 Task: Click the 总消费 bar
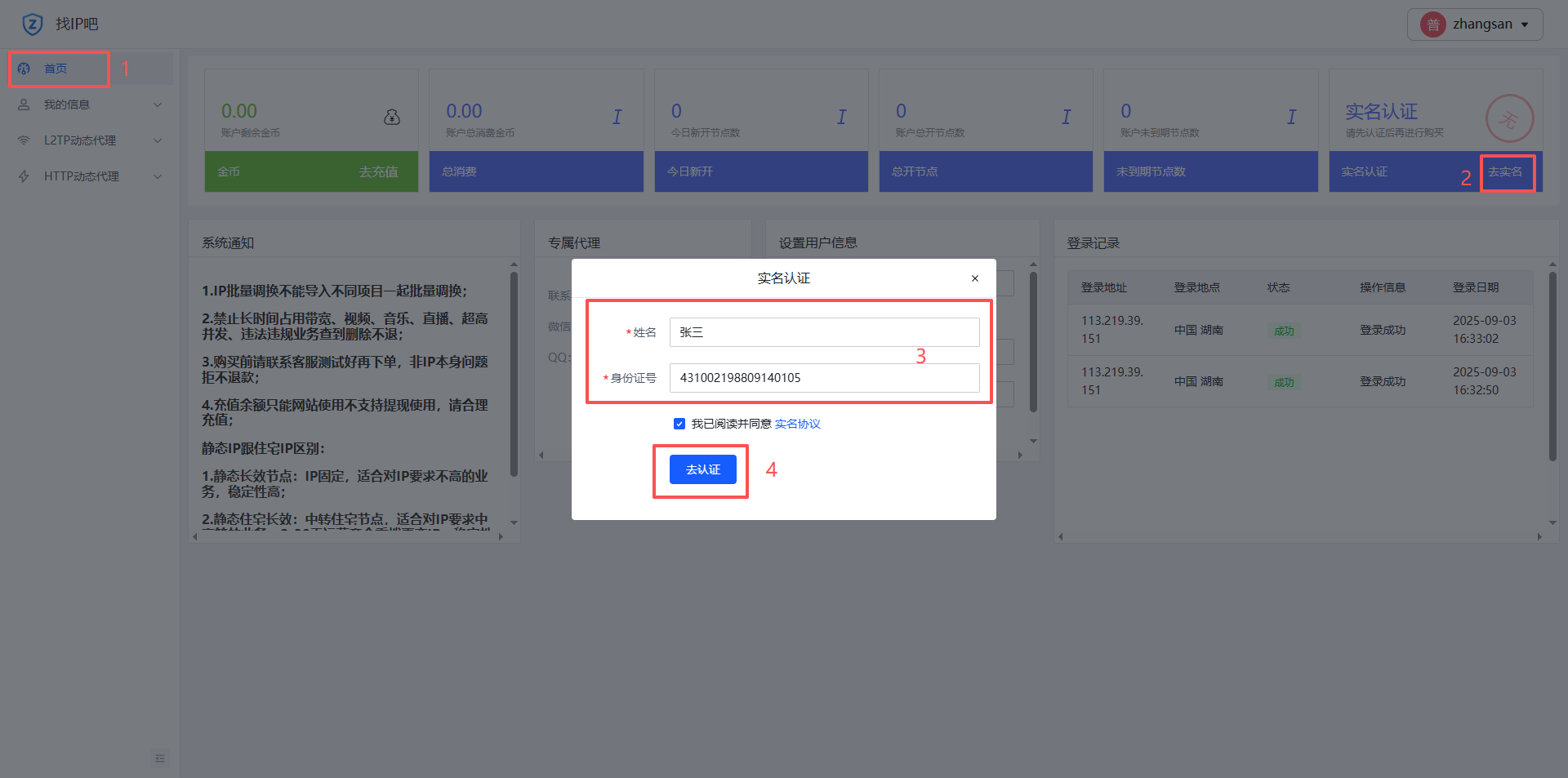[x=537, y=171]
